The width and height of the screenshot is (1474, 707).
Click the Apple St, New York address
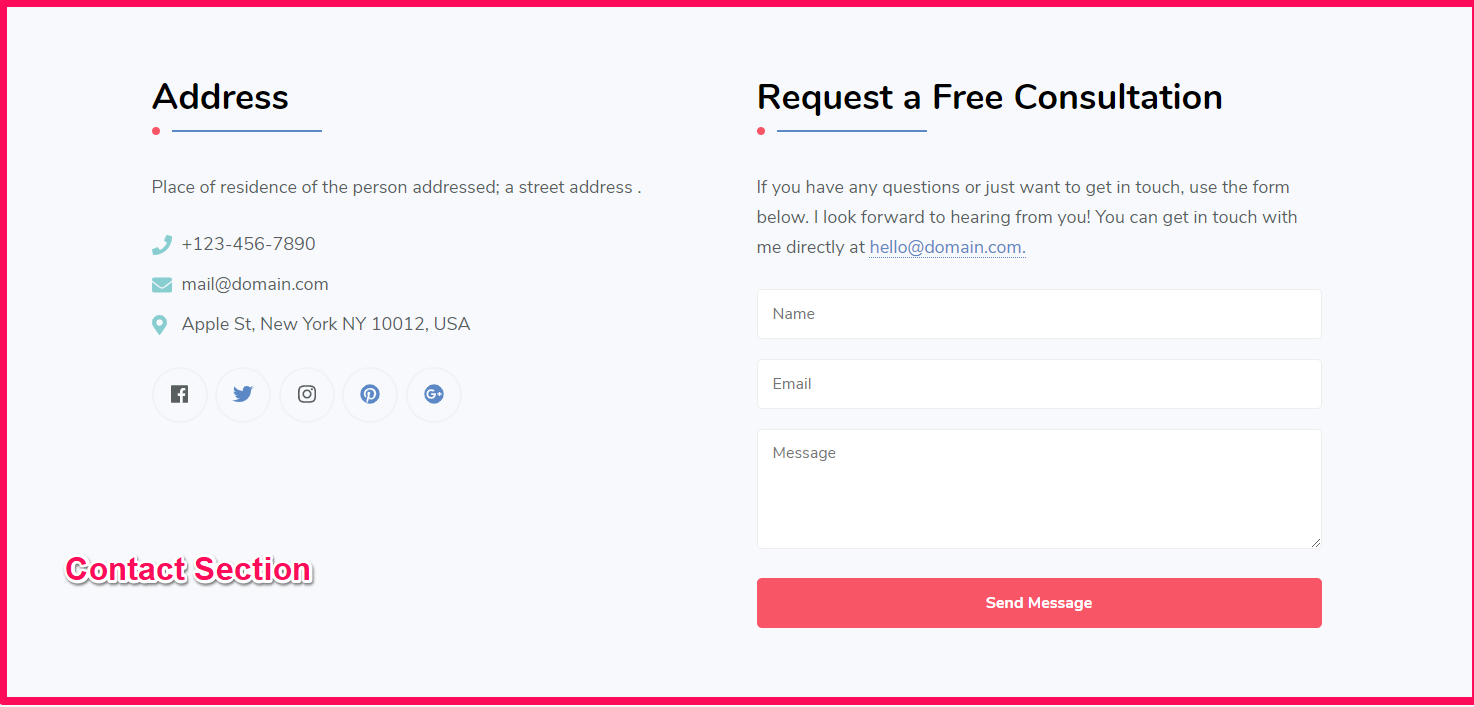coord(326,324)
